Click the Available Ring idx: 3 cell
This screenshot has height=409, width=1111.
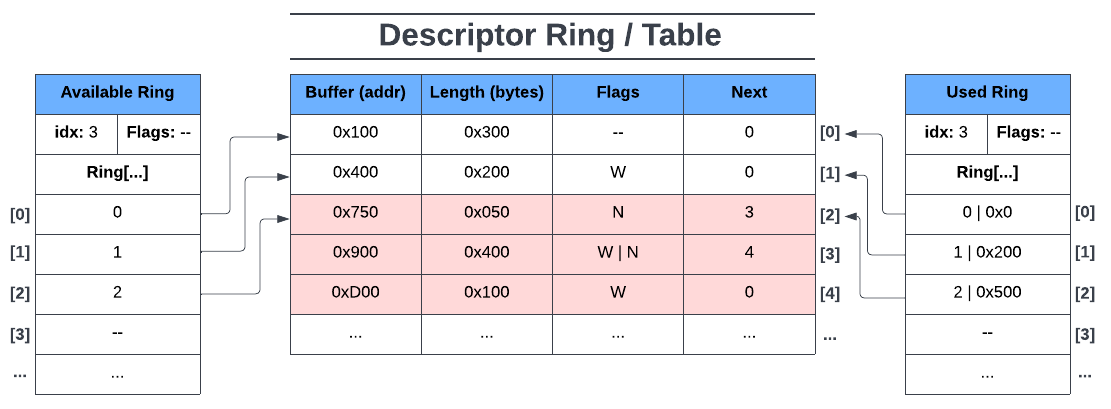coord(76,133)
